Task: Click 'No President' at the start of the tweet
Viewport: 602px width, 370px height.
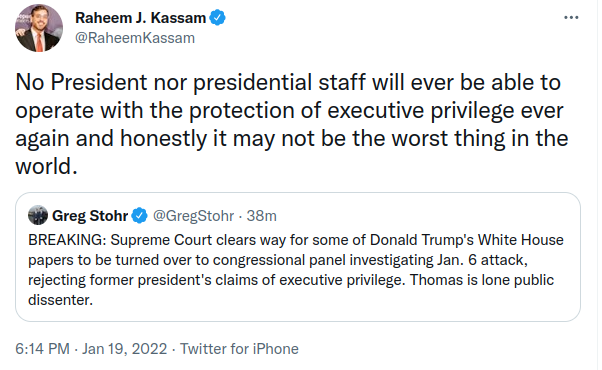Action: pyautogui.click(x=81, y=82)
